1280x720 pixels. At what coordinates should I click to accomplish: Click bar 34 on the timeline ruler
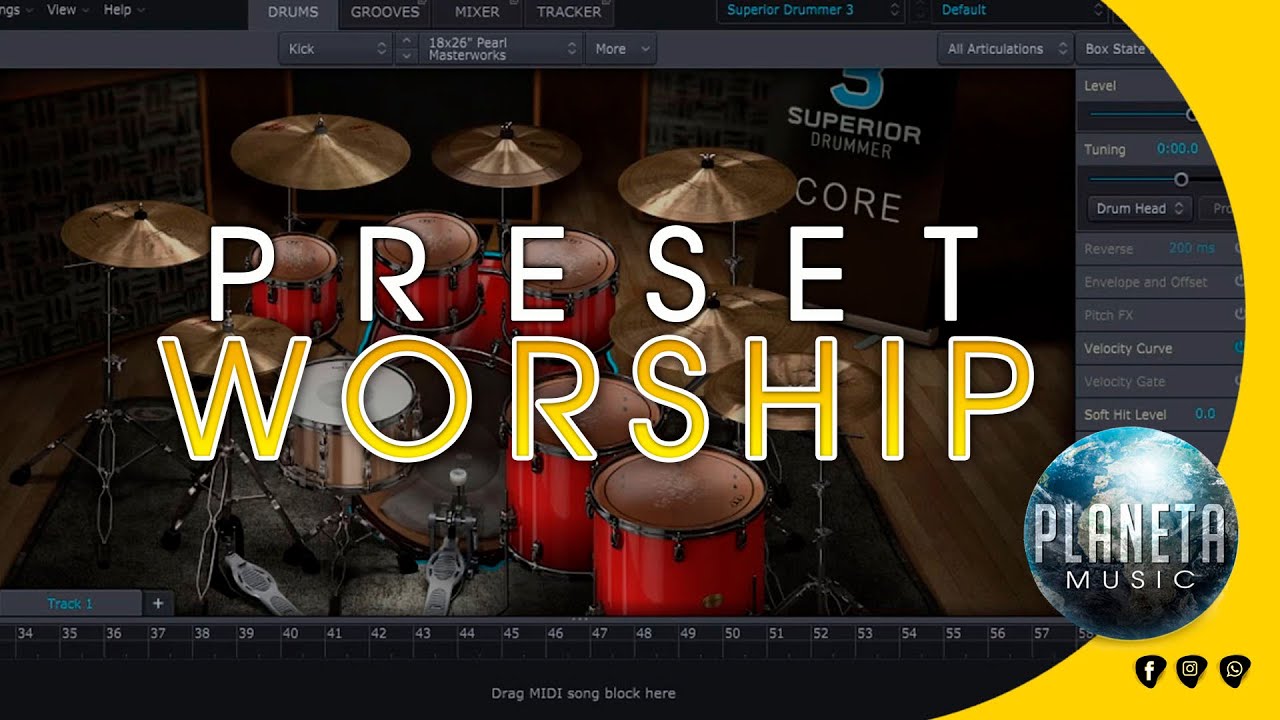26,634
